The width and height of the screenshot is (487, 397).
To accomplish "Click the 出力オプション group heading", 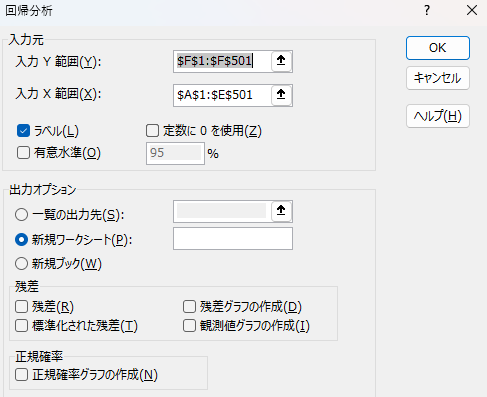I will [x=43, y=190].
